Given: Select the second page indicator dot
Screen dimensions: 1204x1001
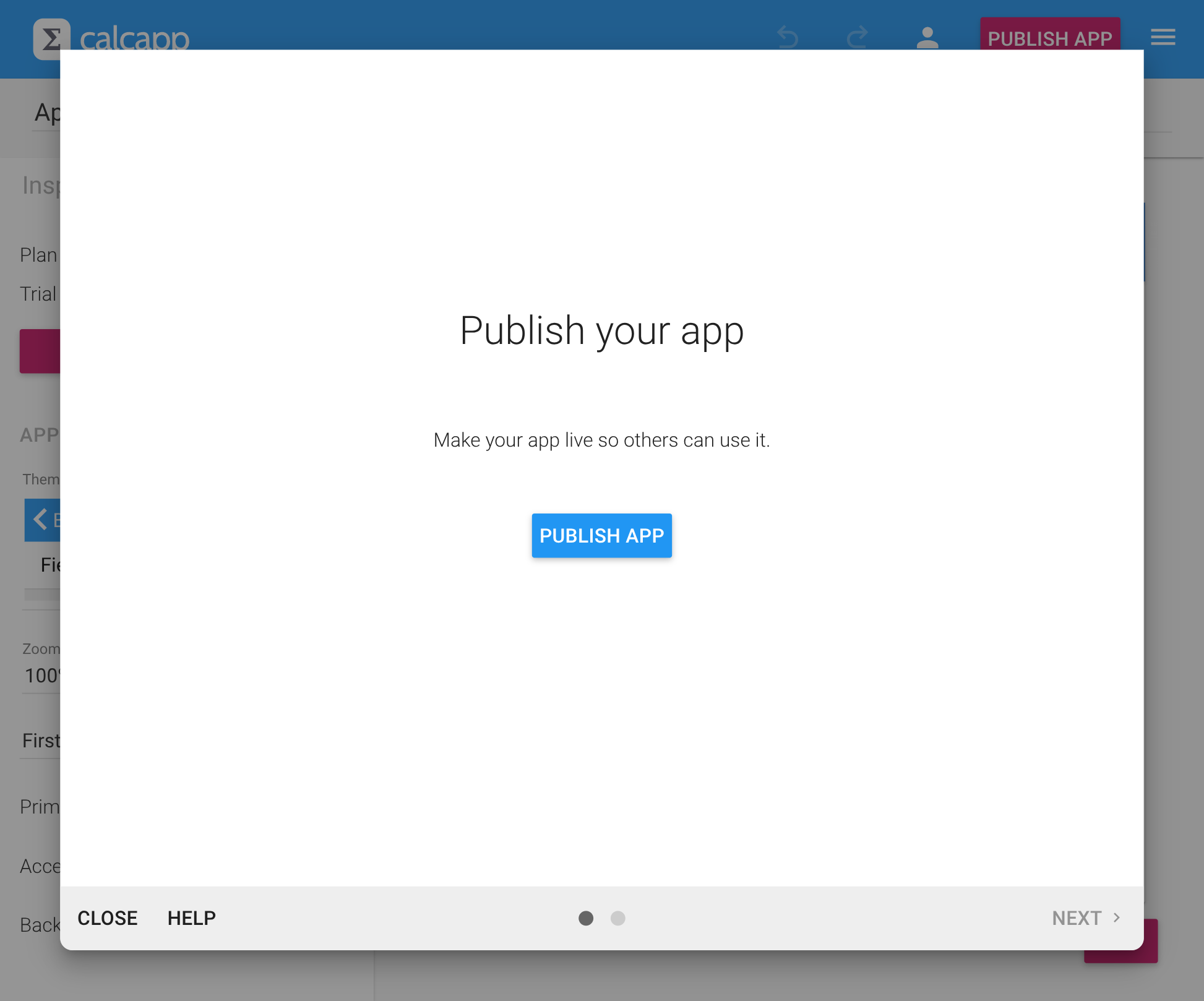Looking at the screenshot, I should (618, 919).
